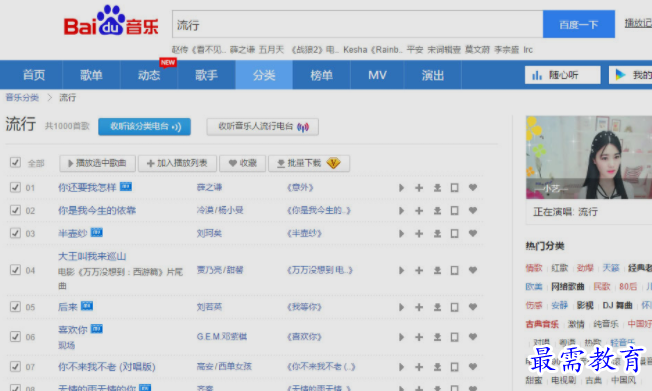Go to 首页 nav tab
The image size is (652, 391).
(34, 75)
